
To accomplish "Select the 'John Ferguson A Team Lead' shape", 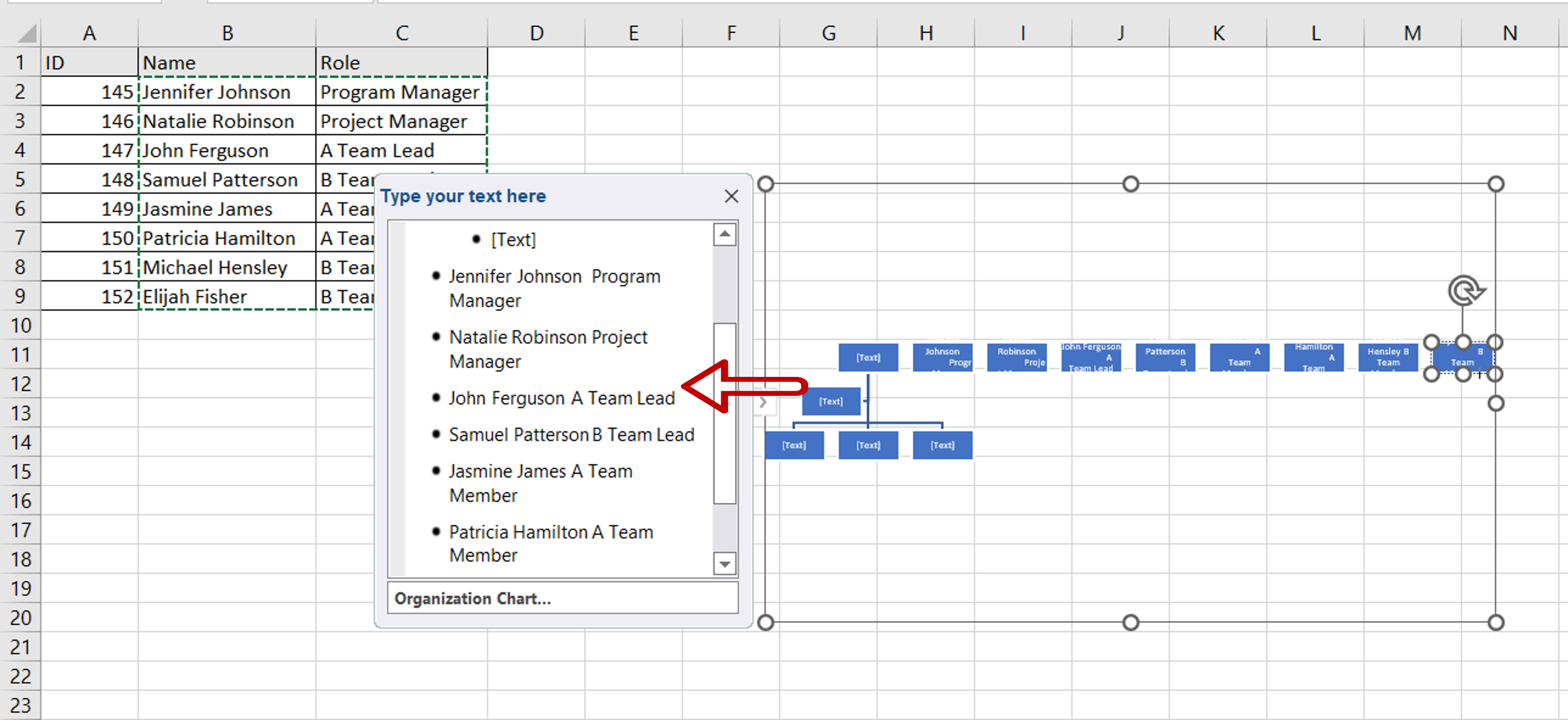I will click(x=1090, y=357).
